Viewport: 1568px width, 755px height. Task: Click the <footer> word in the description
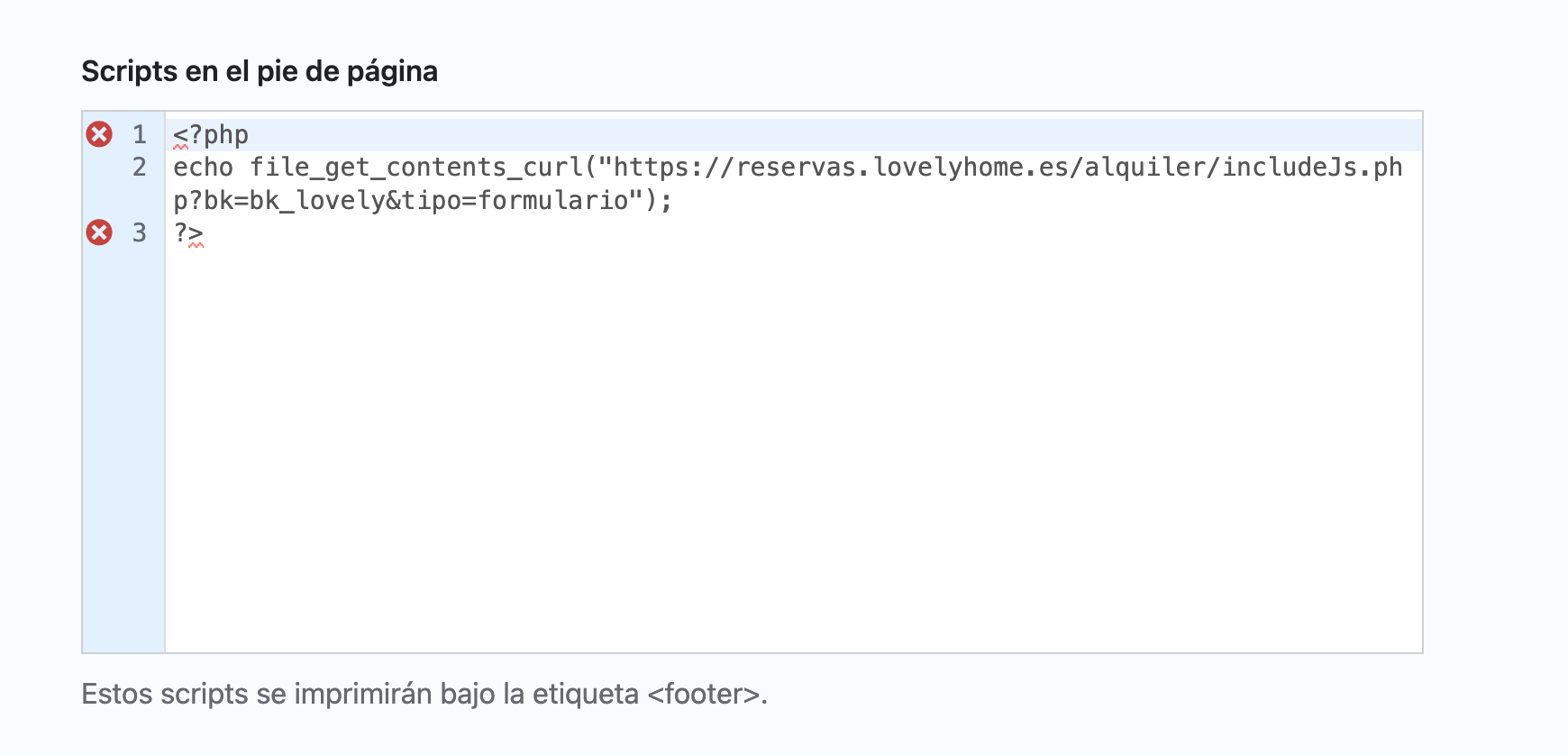coord(704,694)
